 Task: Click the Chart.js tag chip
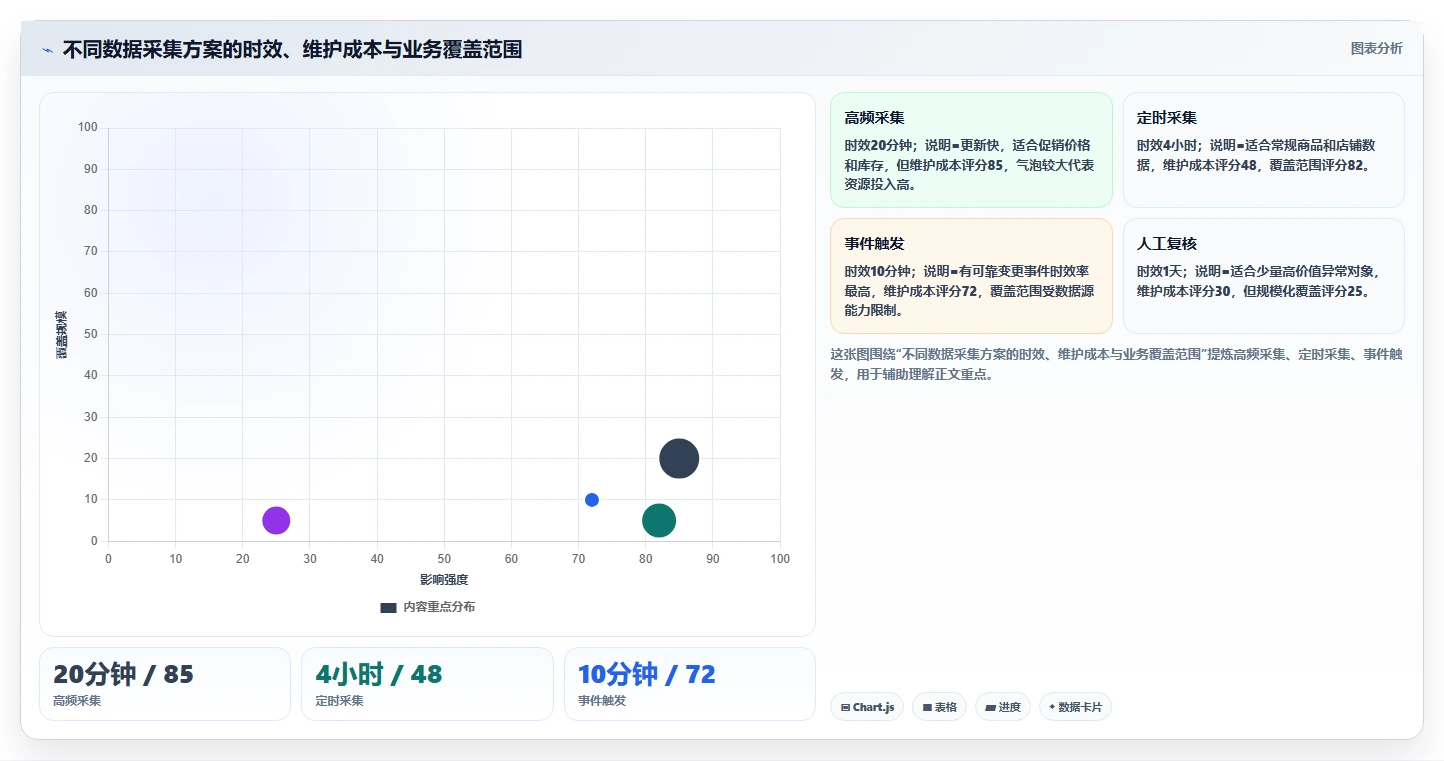pyautogui.click(x=867, y=707)
